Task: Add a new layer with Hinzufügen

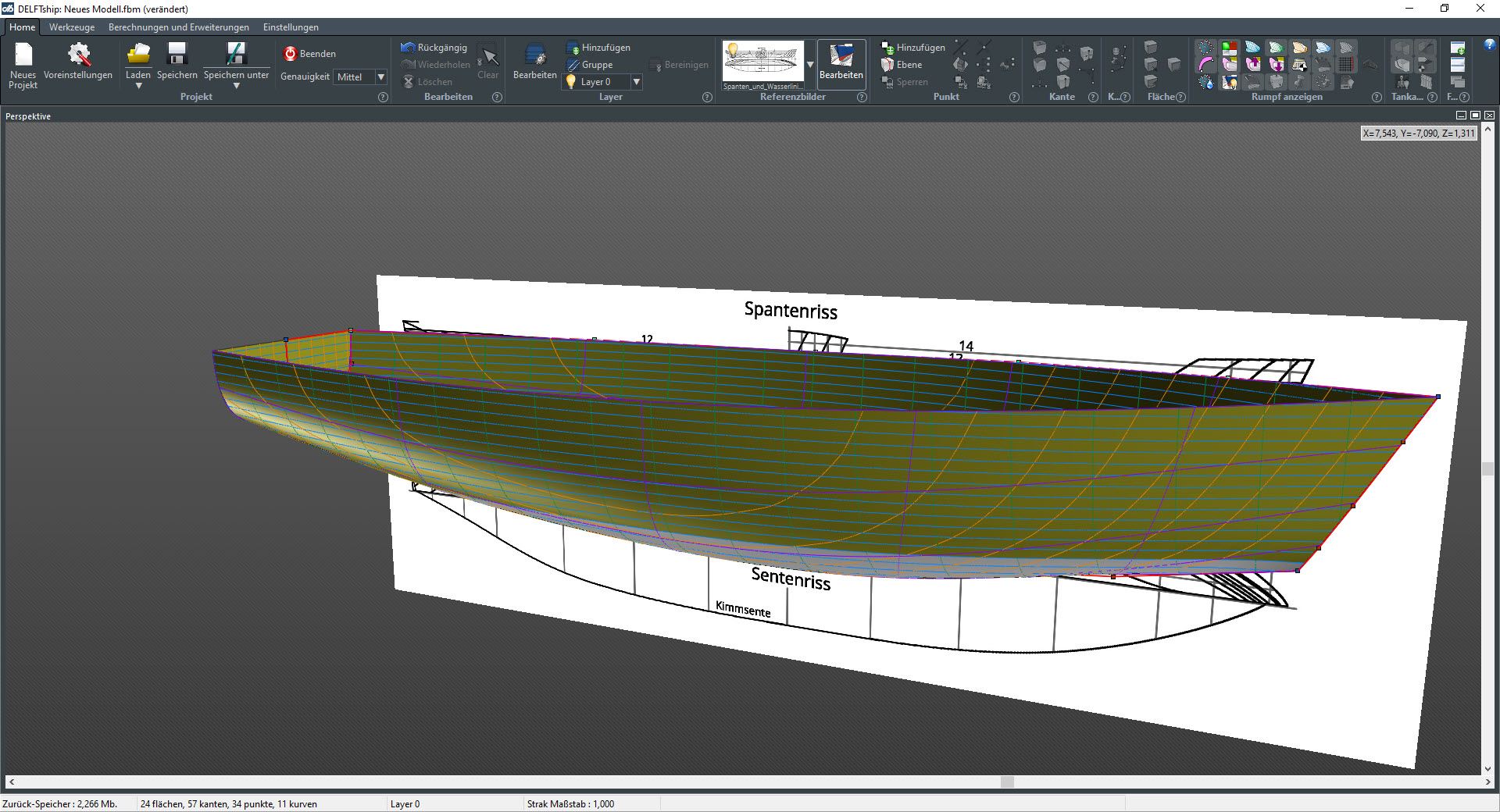Action: [598, 48]
